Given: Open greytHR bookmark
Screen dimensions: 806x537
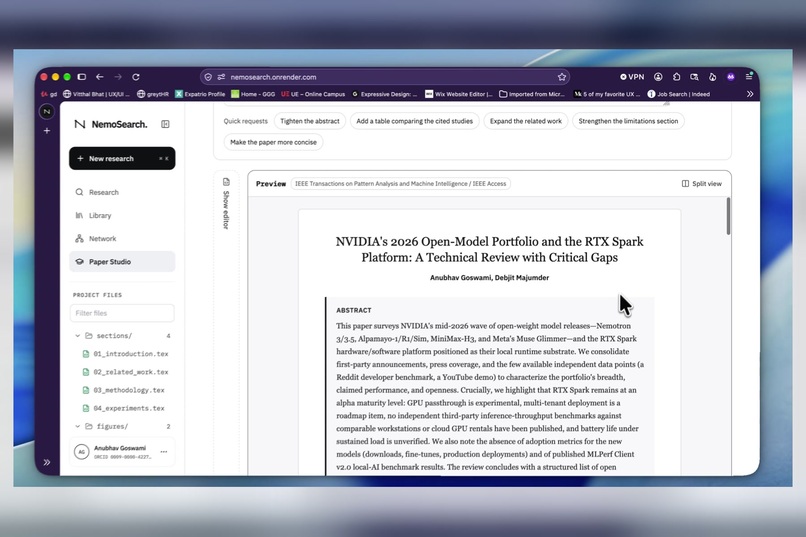Looking at the screenshot, I should pyautogui.click(x=153, y=94).
